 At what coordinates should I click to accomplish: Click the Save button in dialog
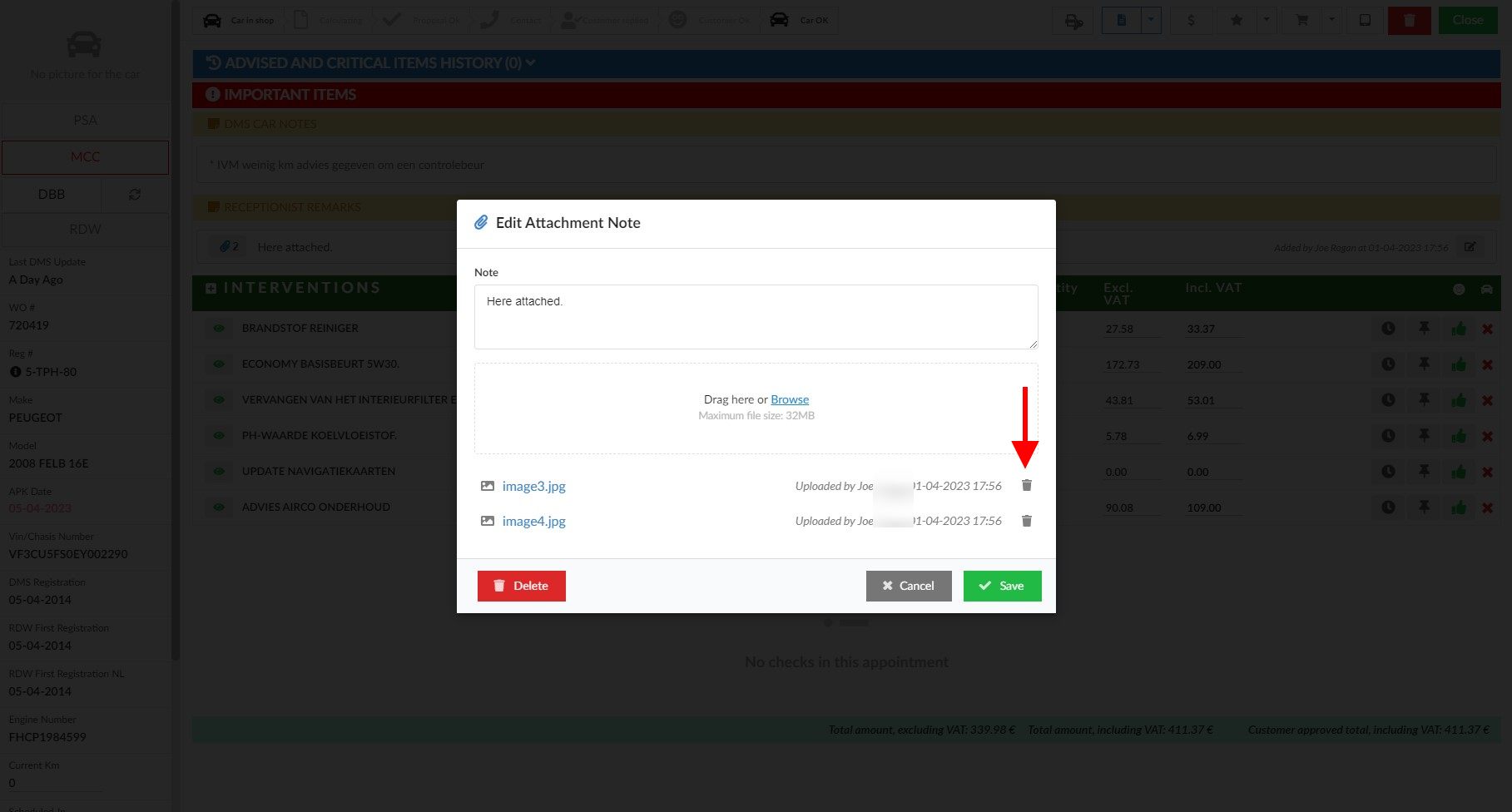(1002, 586)
